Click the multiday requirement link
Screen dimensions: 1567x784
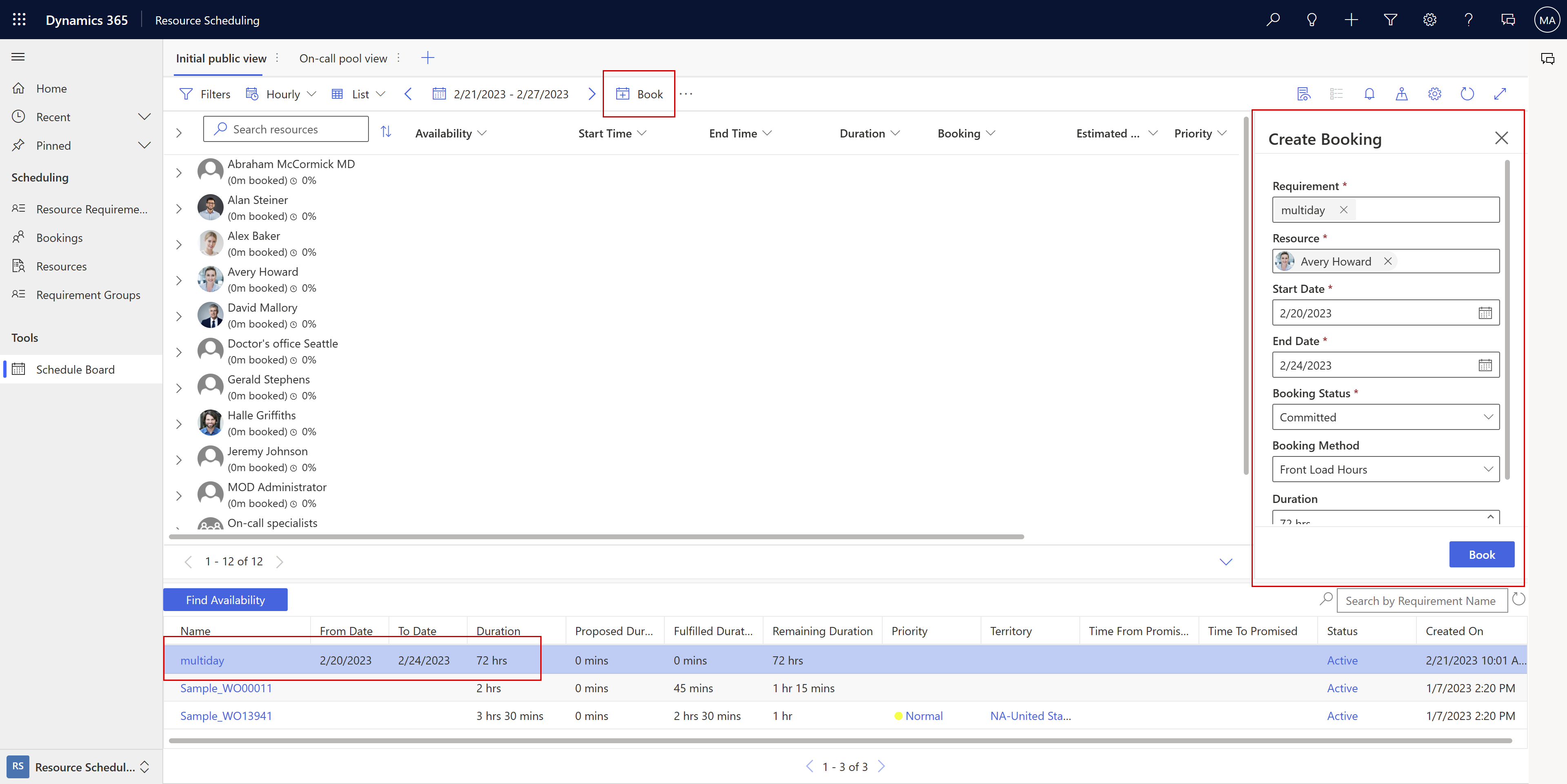pos(201,660)
